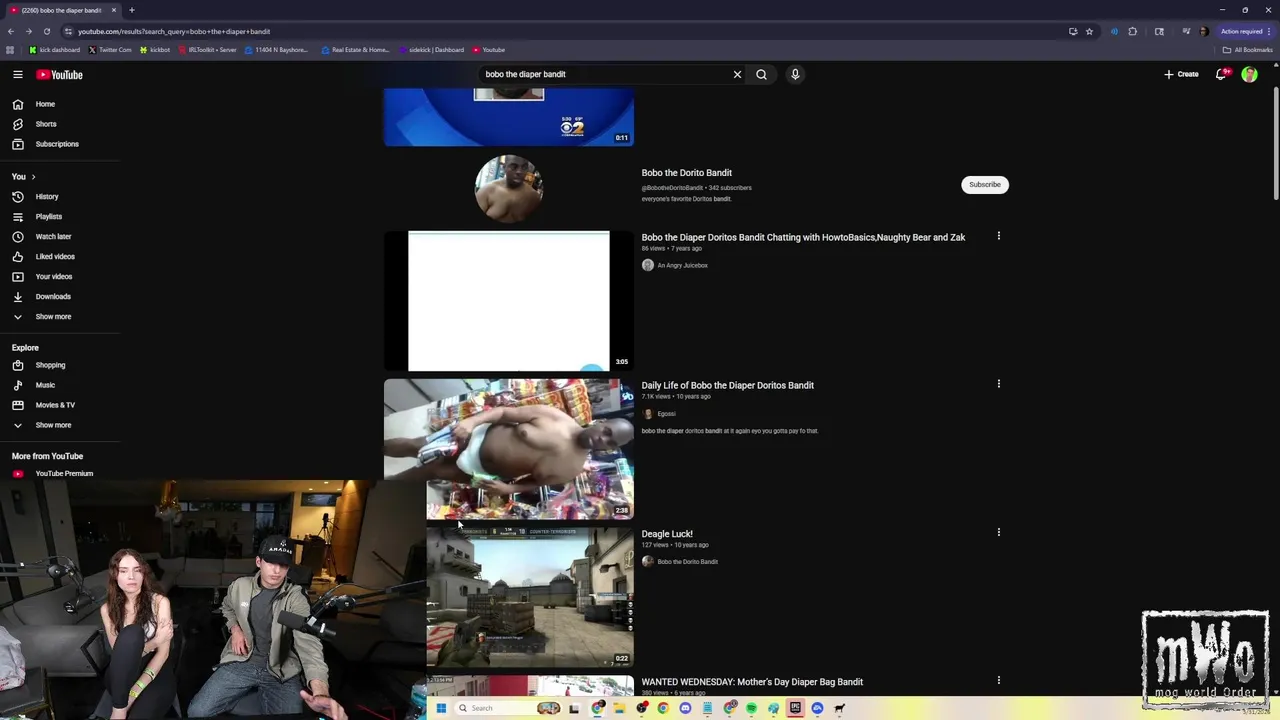The image size is (1280, 720).
Task: Open the Movies & TV icon
Action: (18, 405)
